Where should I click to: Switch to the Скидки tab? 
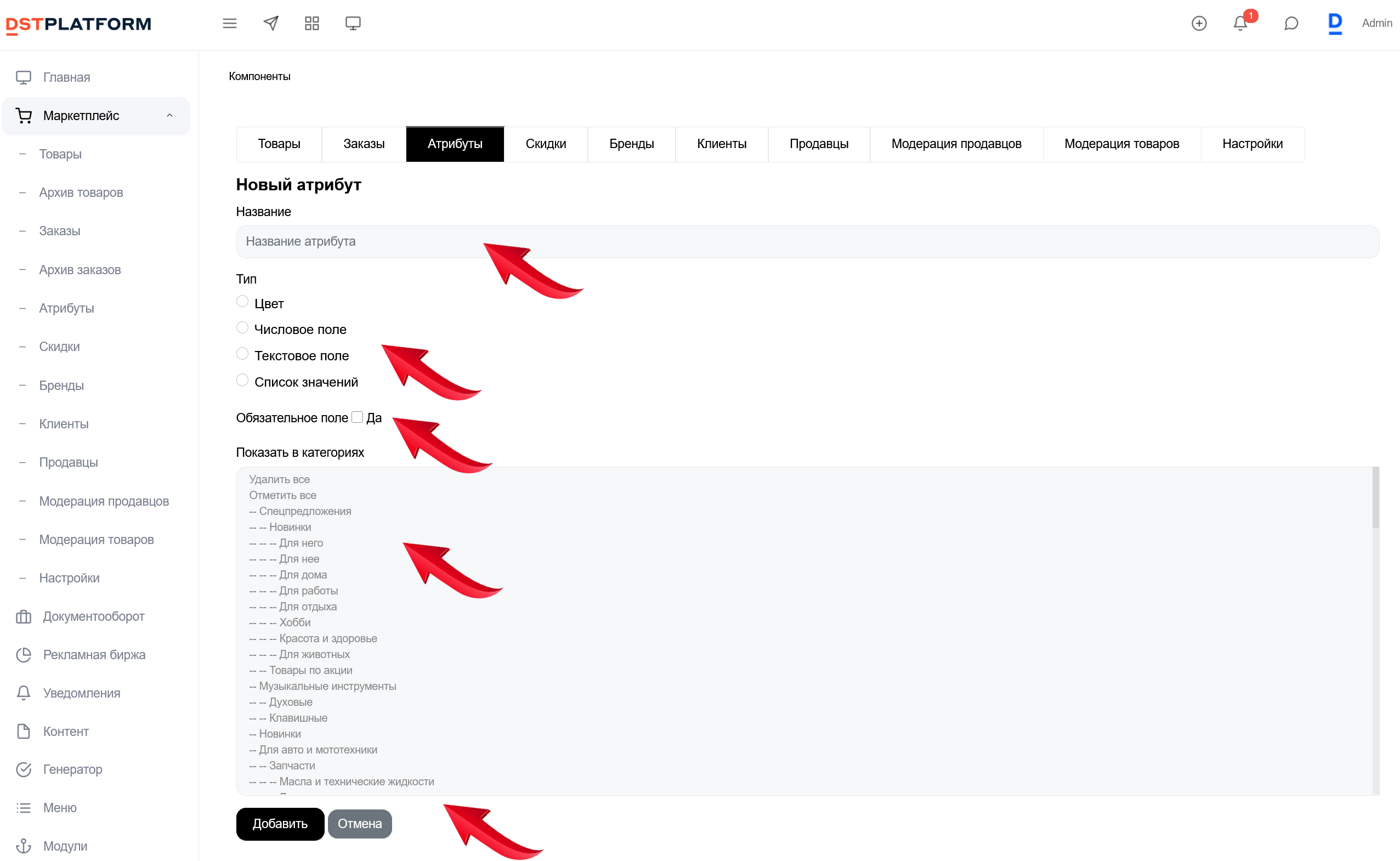click(546, 144)
